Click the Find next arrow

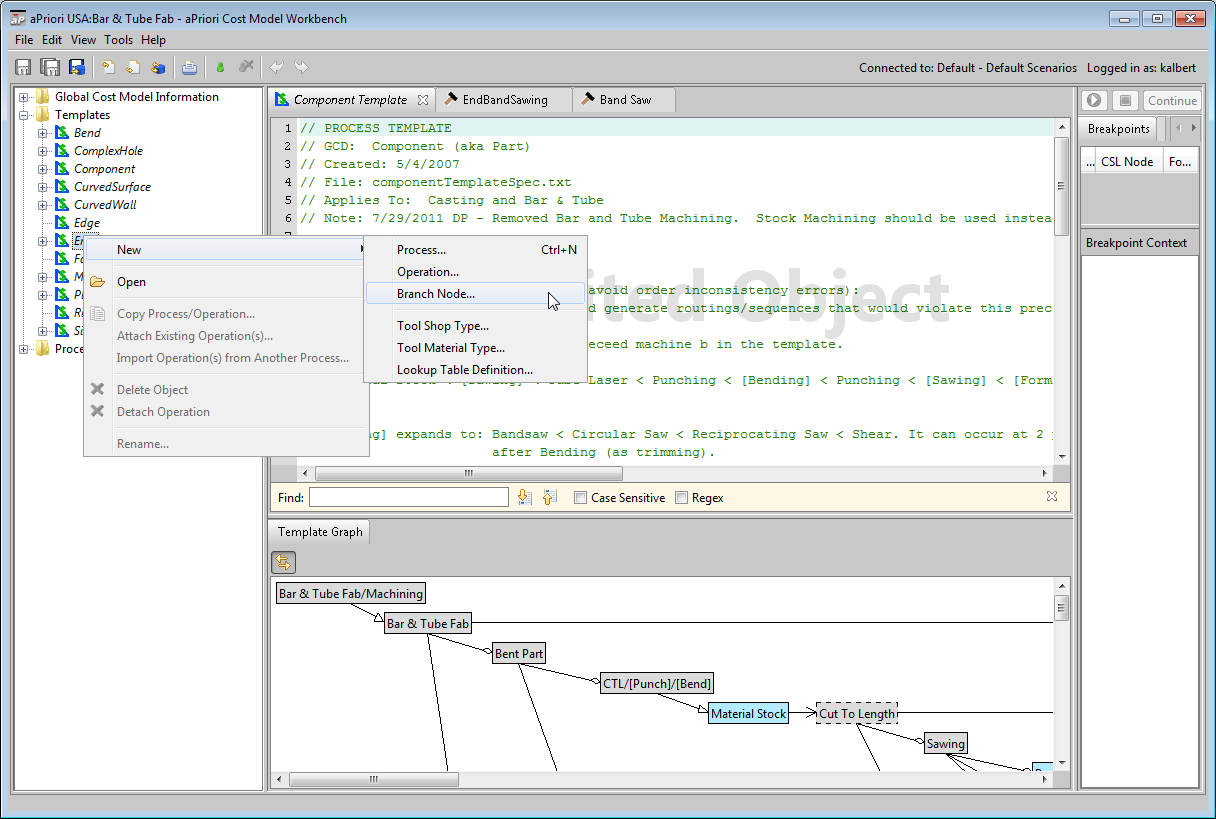[524, 497]
